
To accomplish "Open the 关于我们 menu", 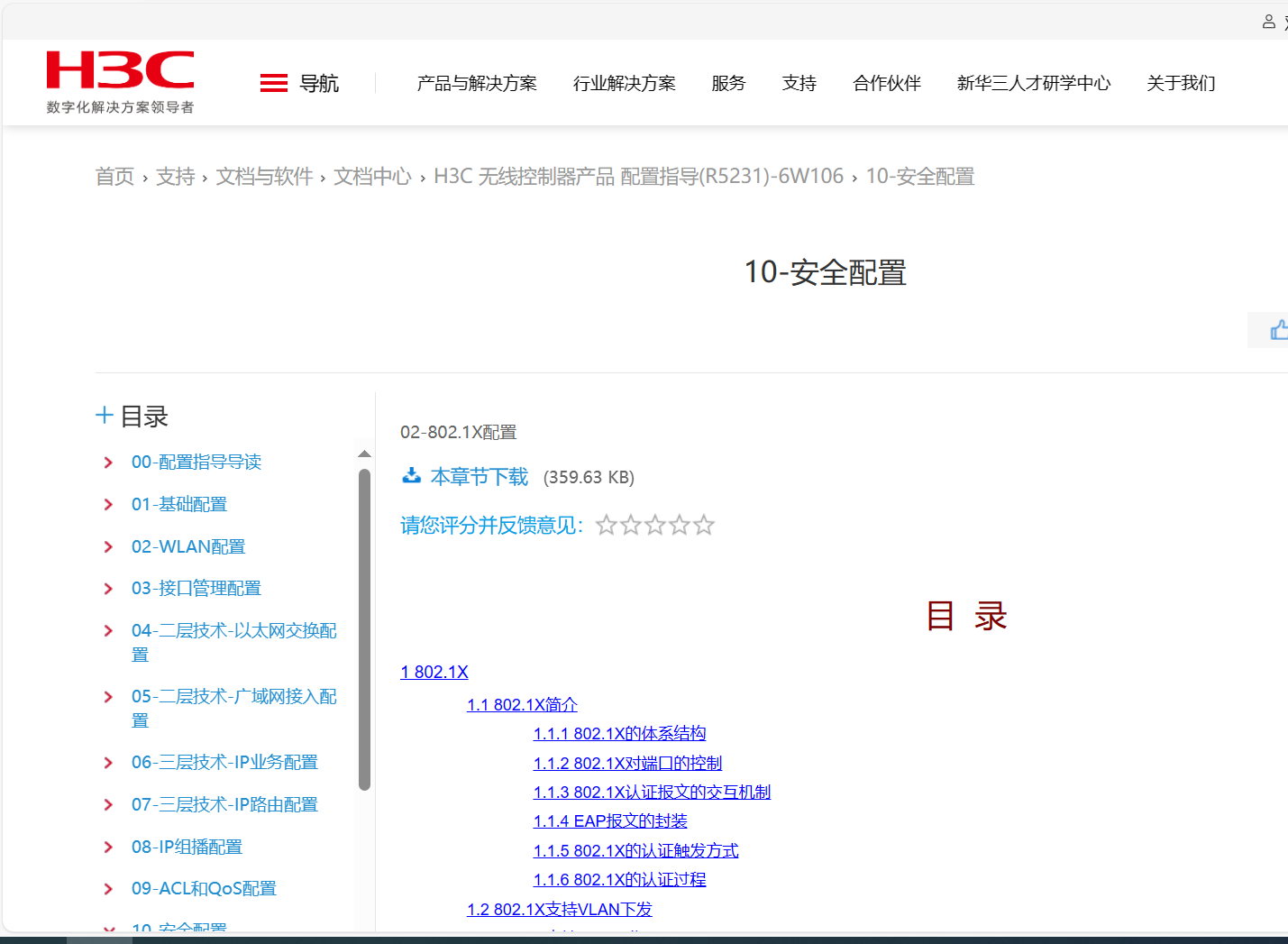I will click(x=1181, y=83).
